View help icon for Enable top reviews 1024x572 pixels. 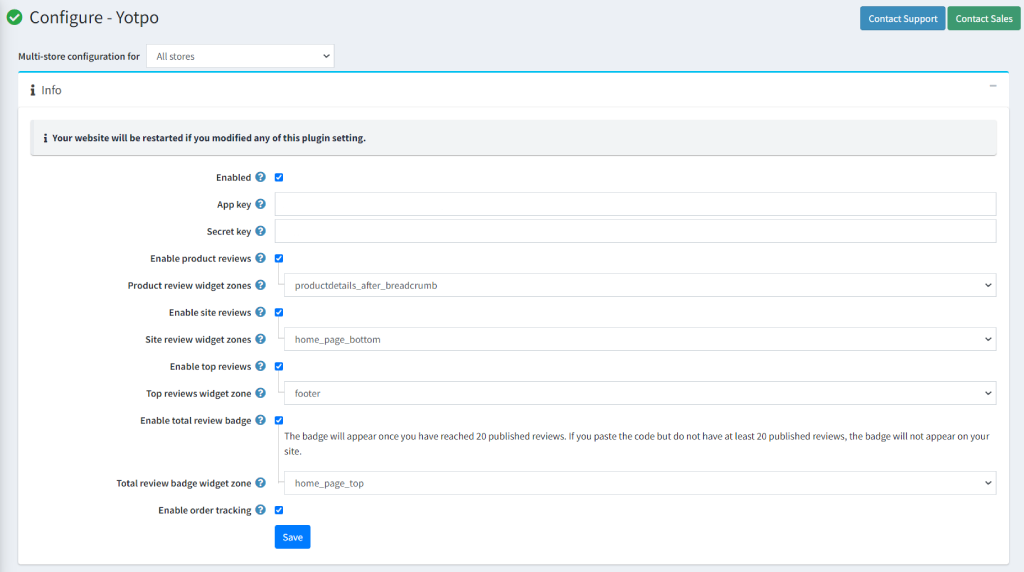[261, 366]
